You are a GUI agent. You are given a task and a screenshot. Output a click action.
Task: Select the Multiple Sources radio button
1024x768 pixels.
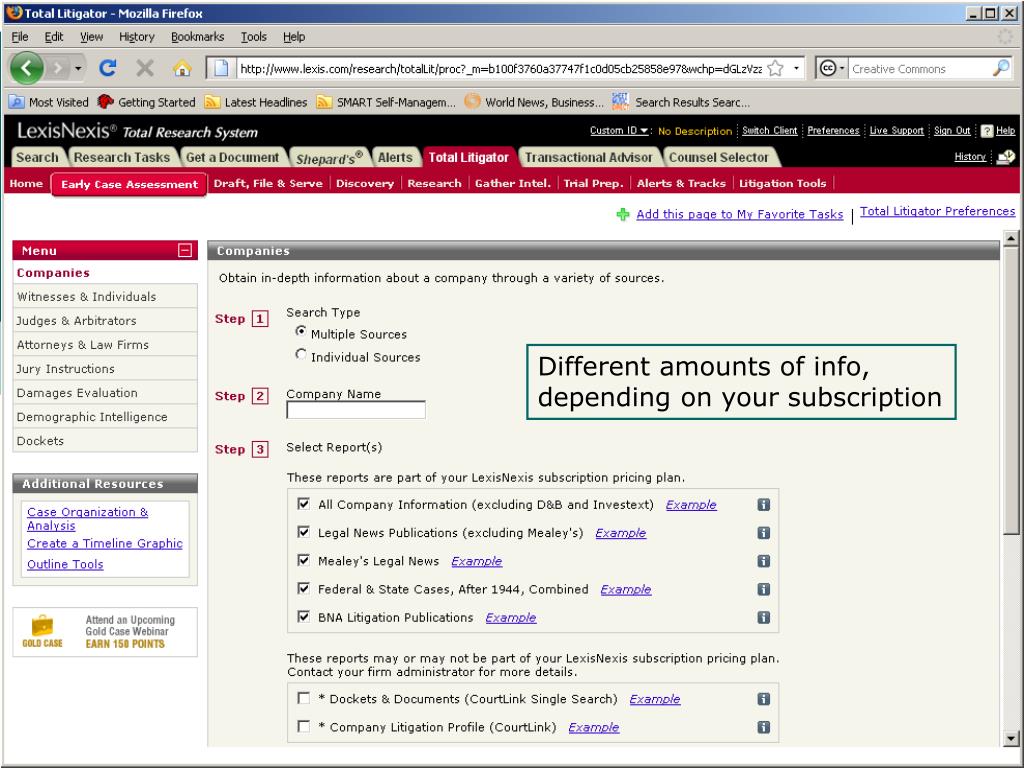300,331
